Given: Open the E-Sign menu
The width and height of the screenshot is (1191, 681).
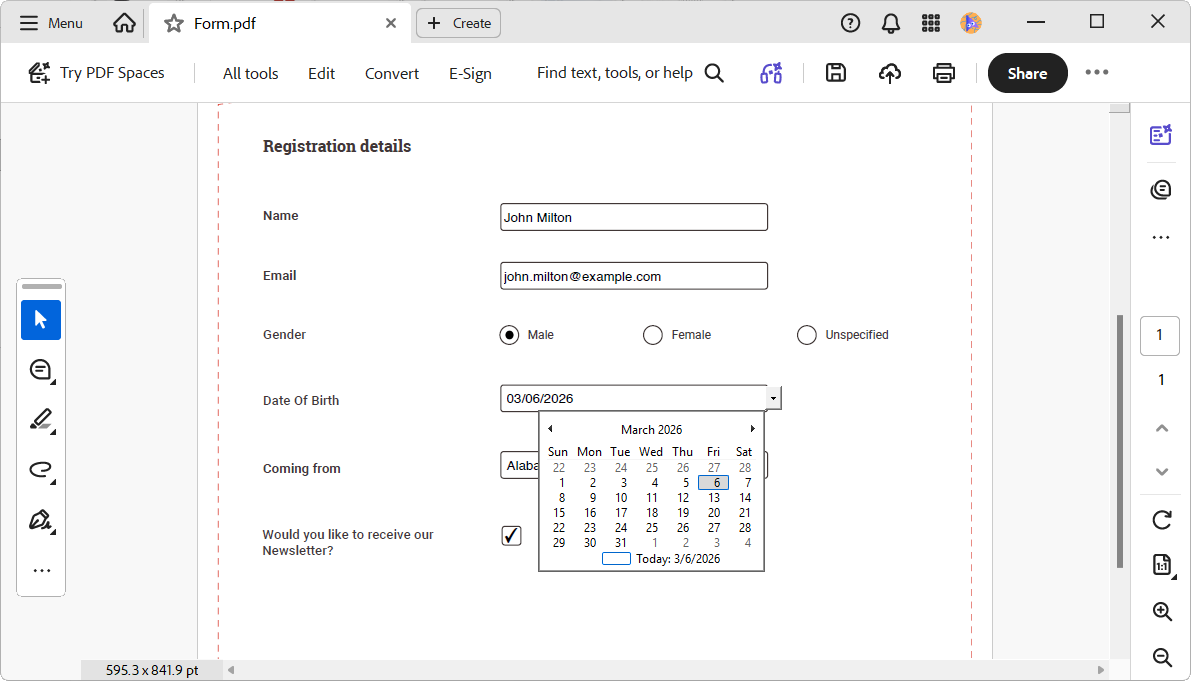Looking at the screenshot, I should (x=470, y=73).
